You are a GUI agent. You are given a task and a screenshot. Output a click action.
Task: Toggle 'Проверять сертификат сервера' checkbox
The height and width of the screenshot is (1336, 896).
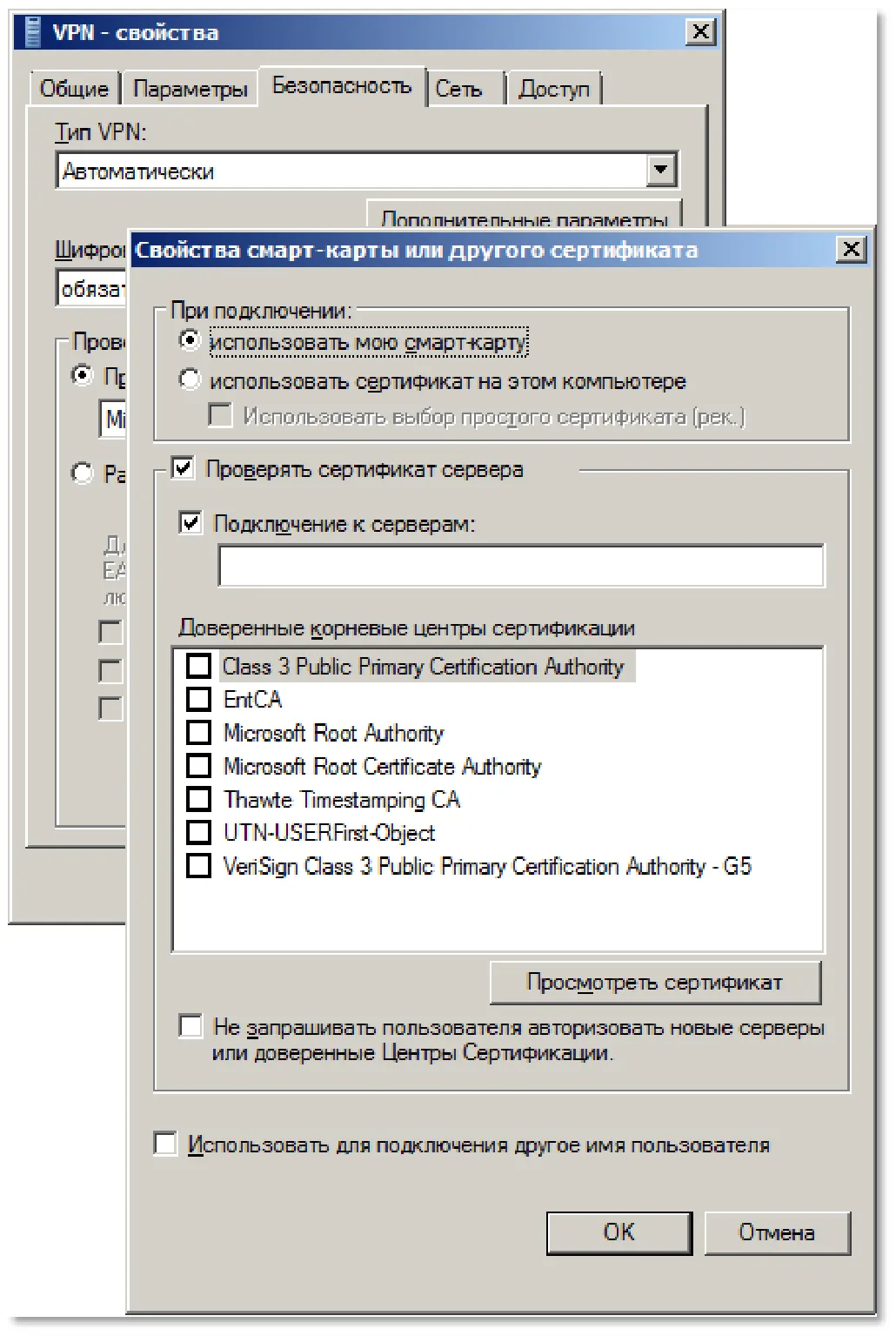coord(184,468)
